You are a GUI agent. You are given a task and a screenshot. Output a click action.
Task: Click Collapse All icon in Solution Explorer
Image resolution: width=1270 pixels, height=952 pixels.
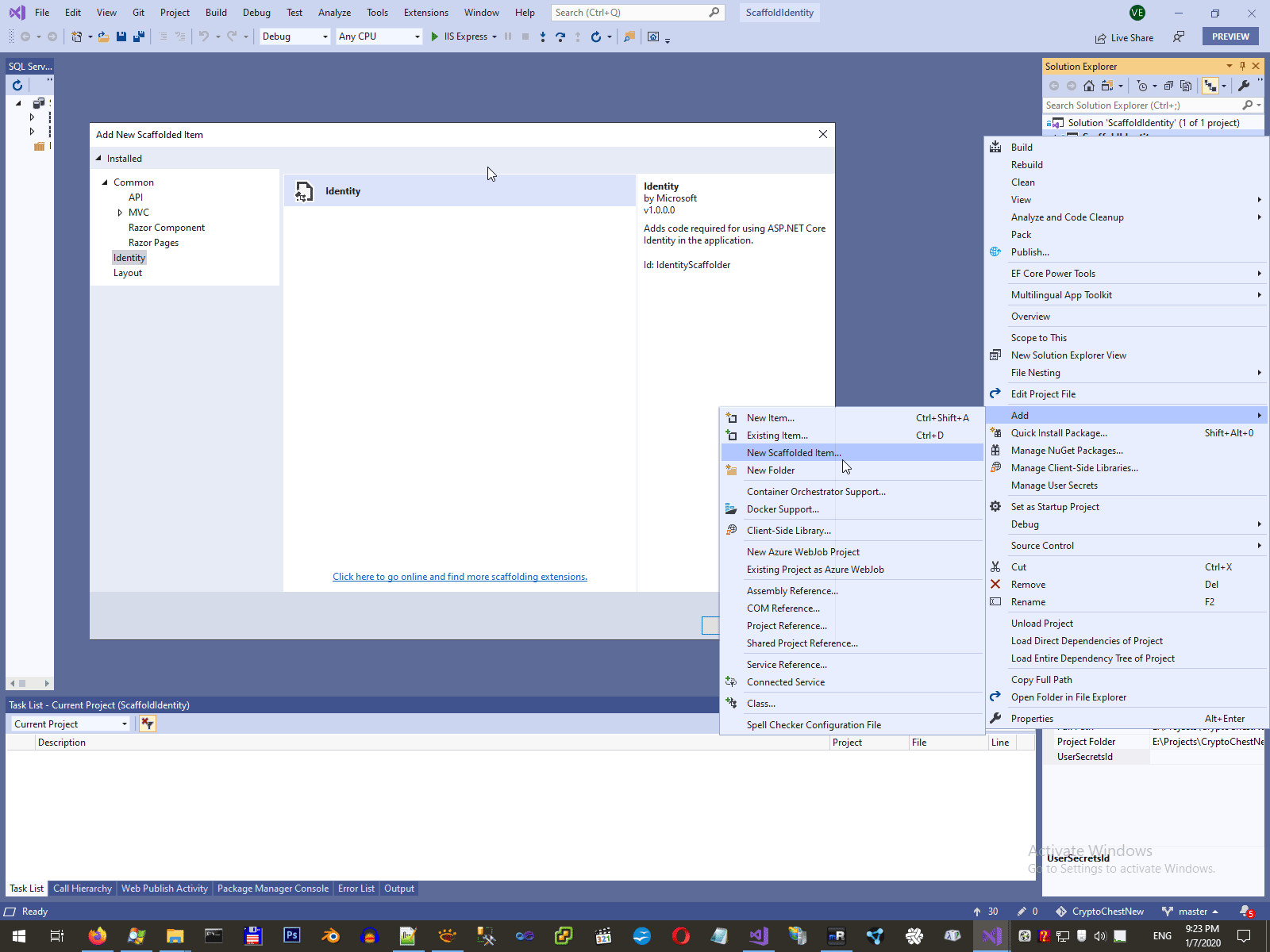point(1168,86)
